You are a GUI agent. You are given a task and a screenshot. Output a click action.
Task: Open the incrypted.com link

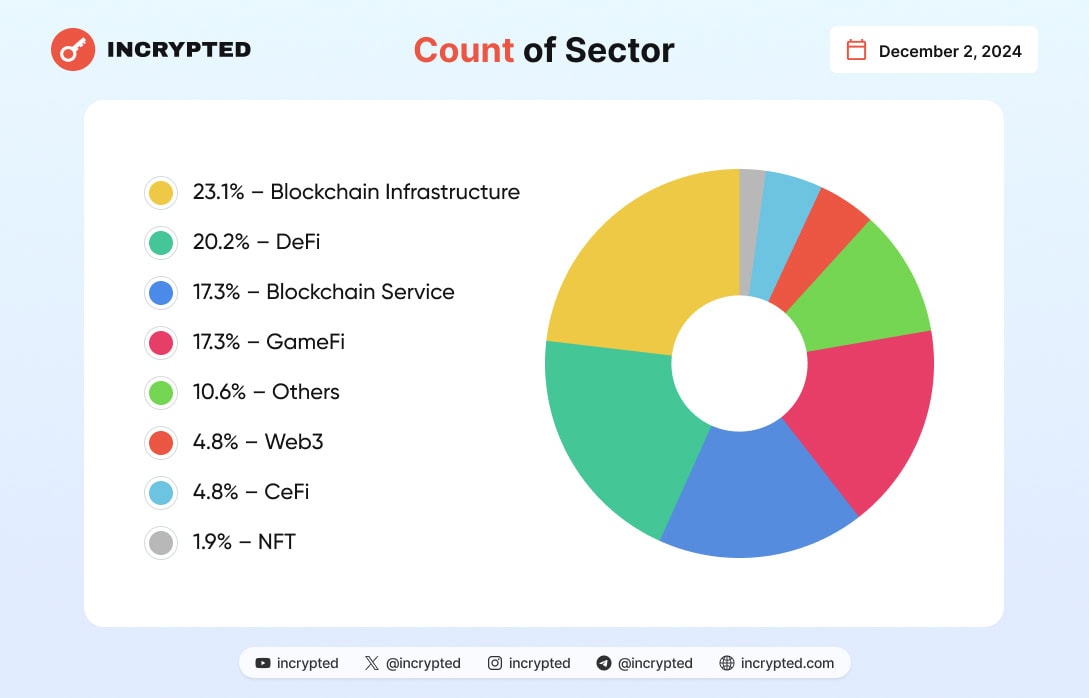tap(786, 663)
